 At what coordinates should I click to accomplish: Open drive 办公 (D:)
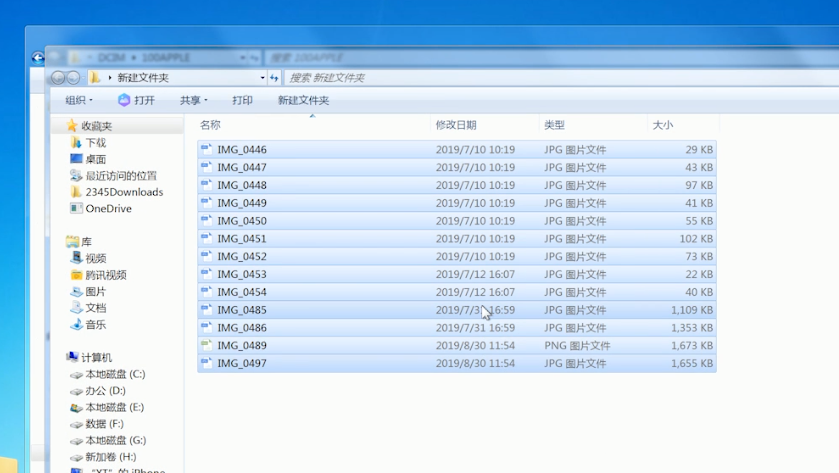[105, 391]
